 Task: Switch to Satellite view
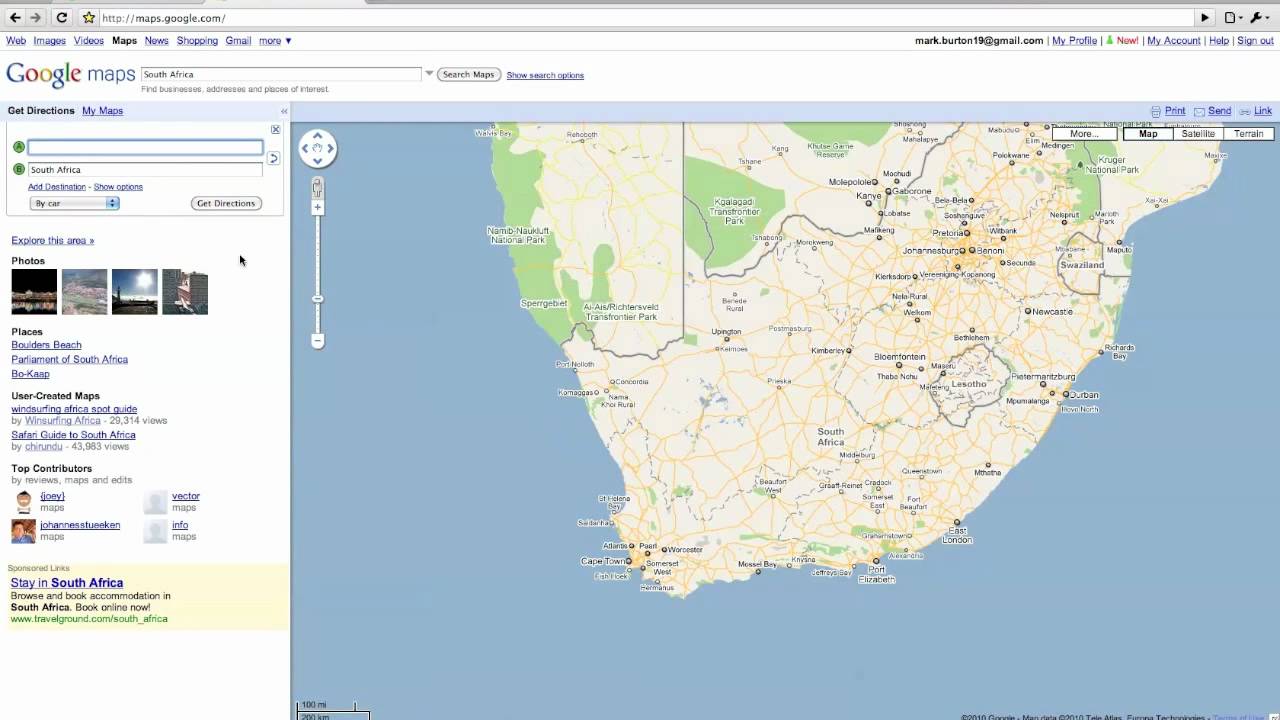(1198, 134)
